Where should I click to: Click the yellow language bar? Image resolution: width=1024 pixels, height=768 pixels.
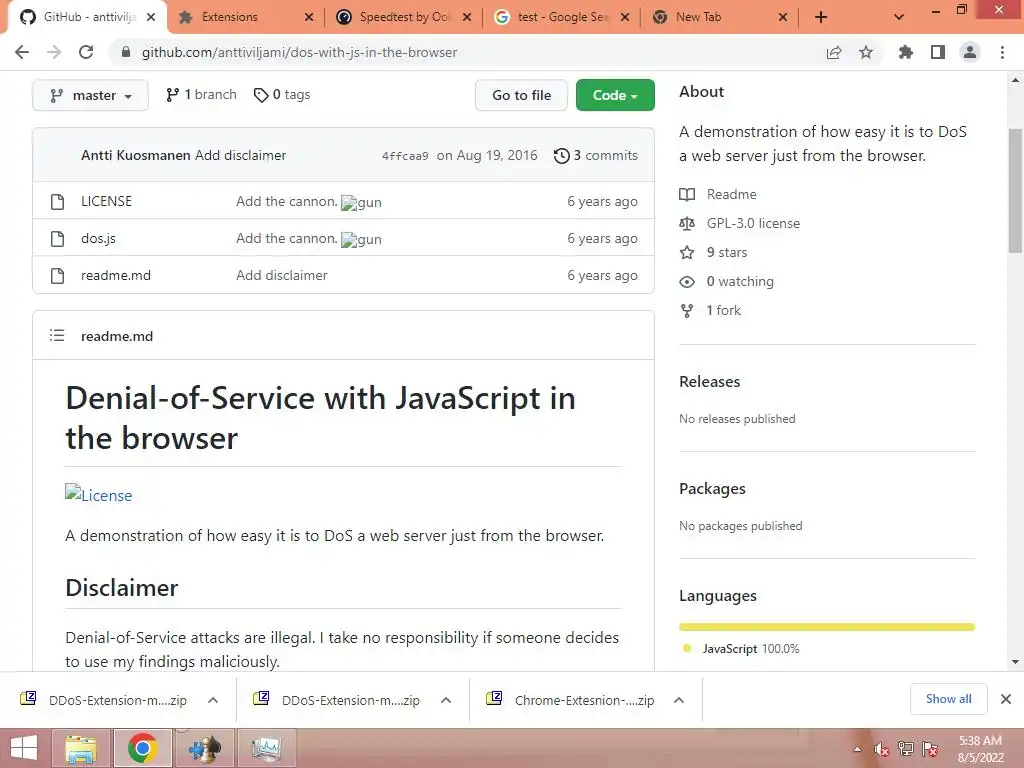(x=827, y=627)
